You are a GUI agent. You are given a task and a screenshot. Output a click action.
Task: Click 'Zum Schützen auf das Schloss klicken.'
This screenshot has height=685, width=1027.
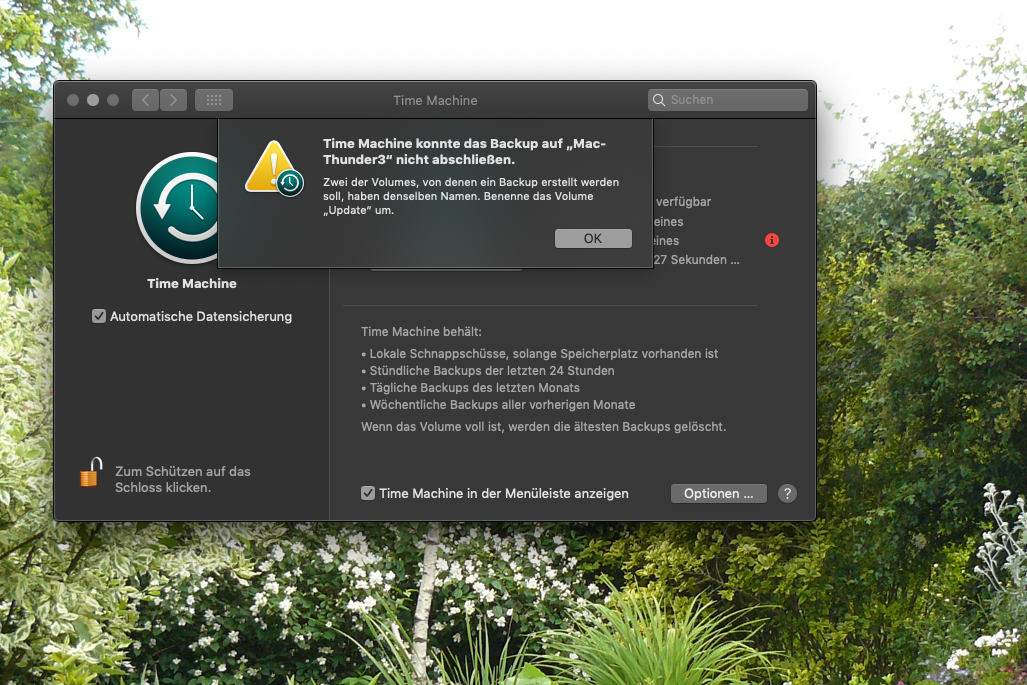tap(183, 479)
